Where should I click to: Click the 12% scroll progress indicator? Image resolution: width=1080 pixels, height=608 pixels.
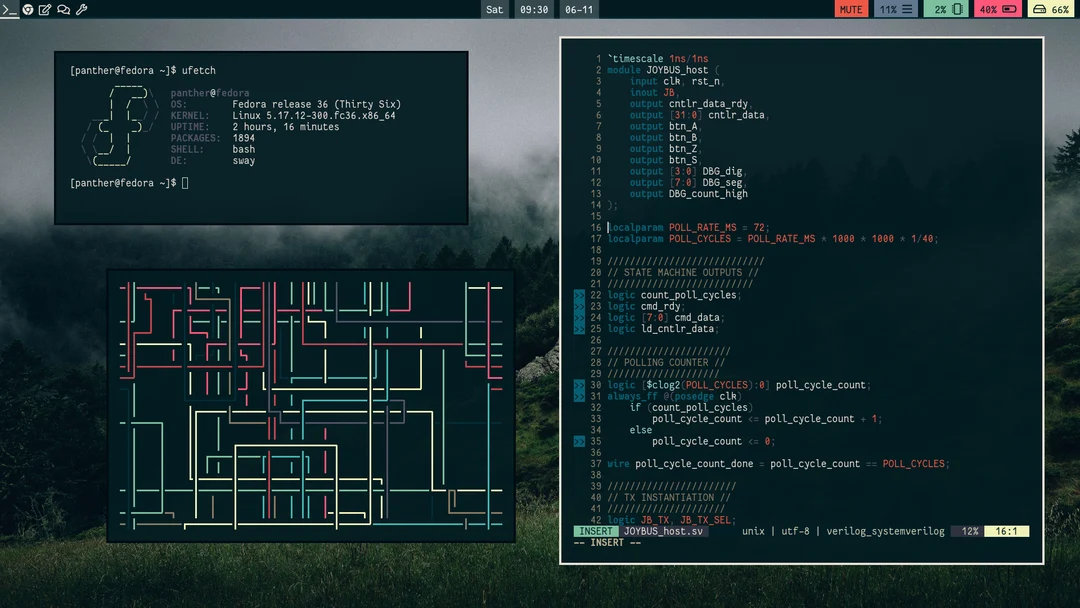pos(966,531)
